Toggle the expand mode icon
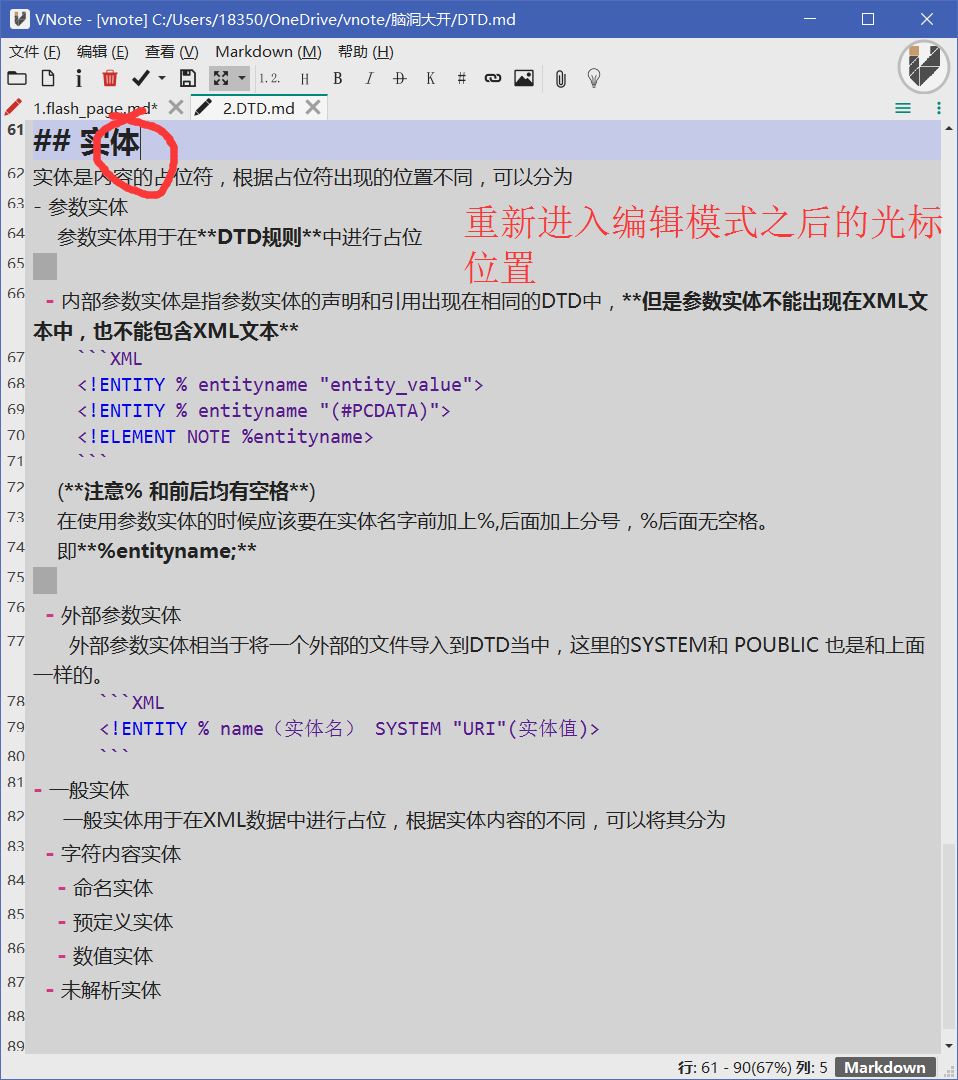The image size is (958, 1080). click(220, 79)
